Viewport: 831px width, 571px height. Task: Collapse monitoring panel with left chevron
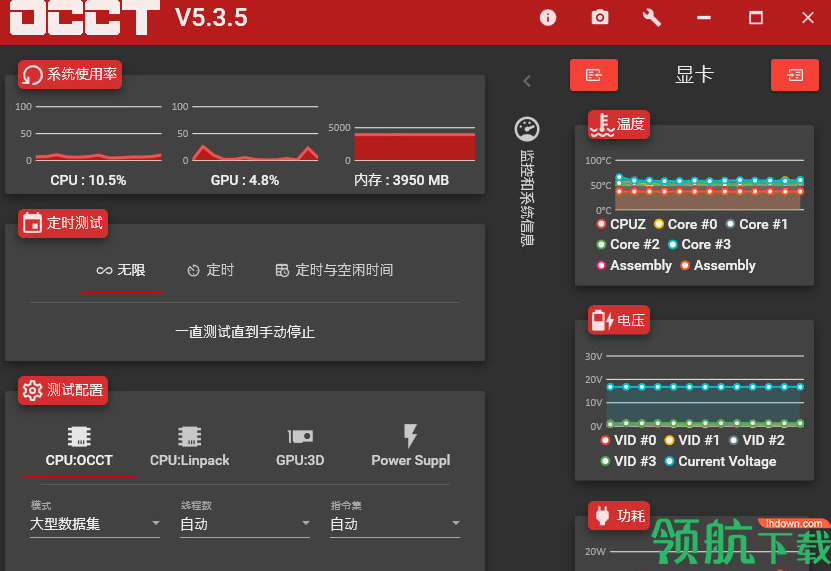(x=527, y=81)
